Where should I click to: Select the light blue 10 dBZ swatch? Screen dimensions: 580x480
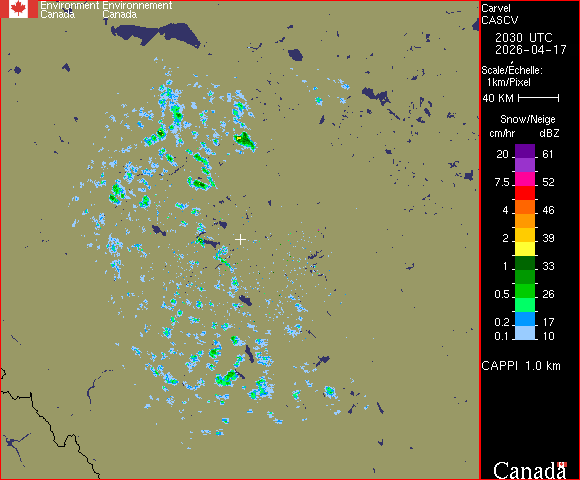click(525, 332)
